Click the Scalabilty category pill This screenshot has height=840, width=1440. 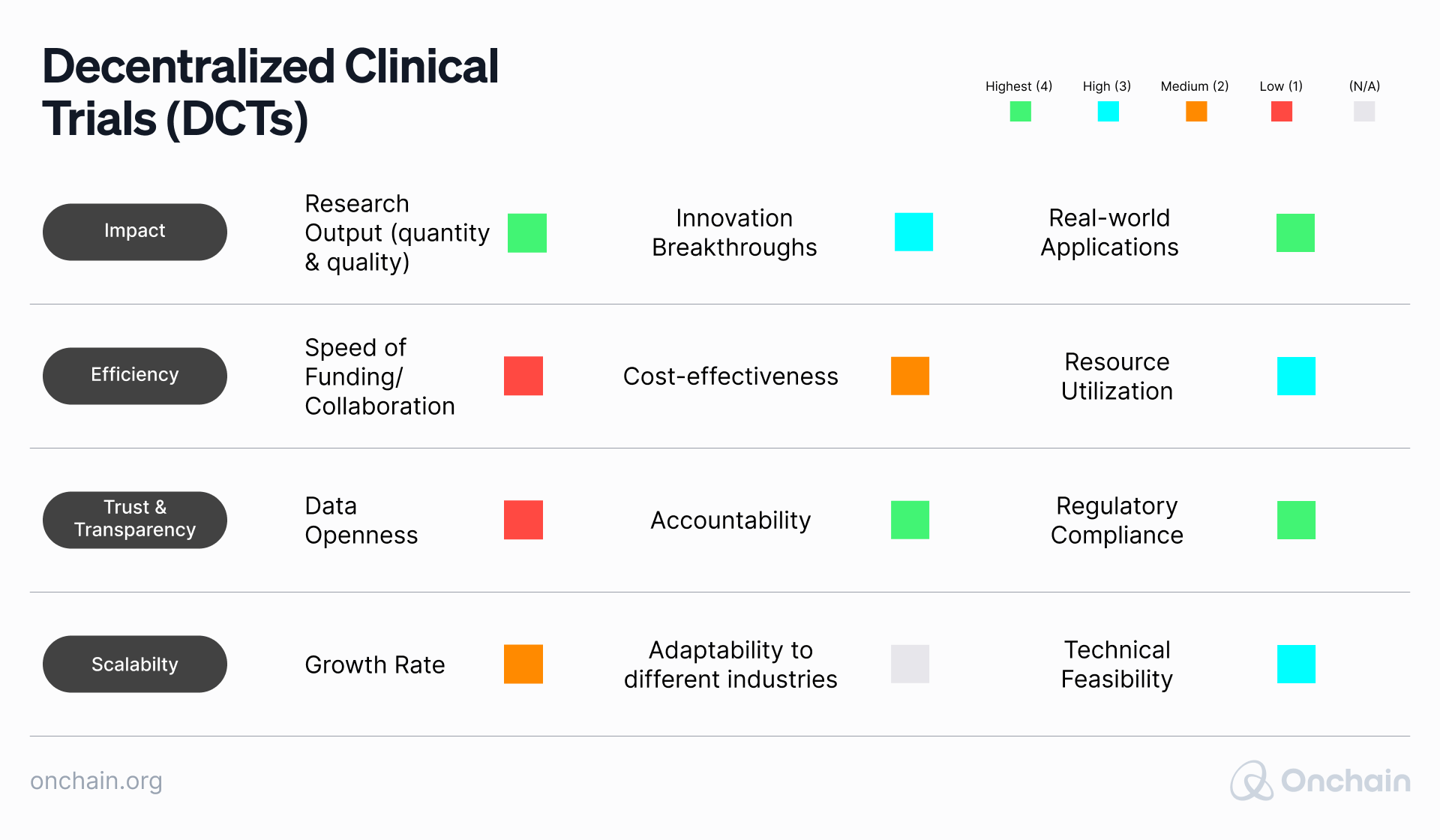click(135, 664)
